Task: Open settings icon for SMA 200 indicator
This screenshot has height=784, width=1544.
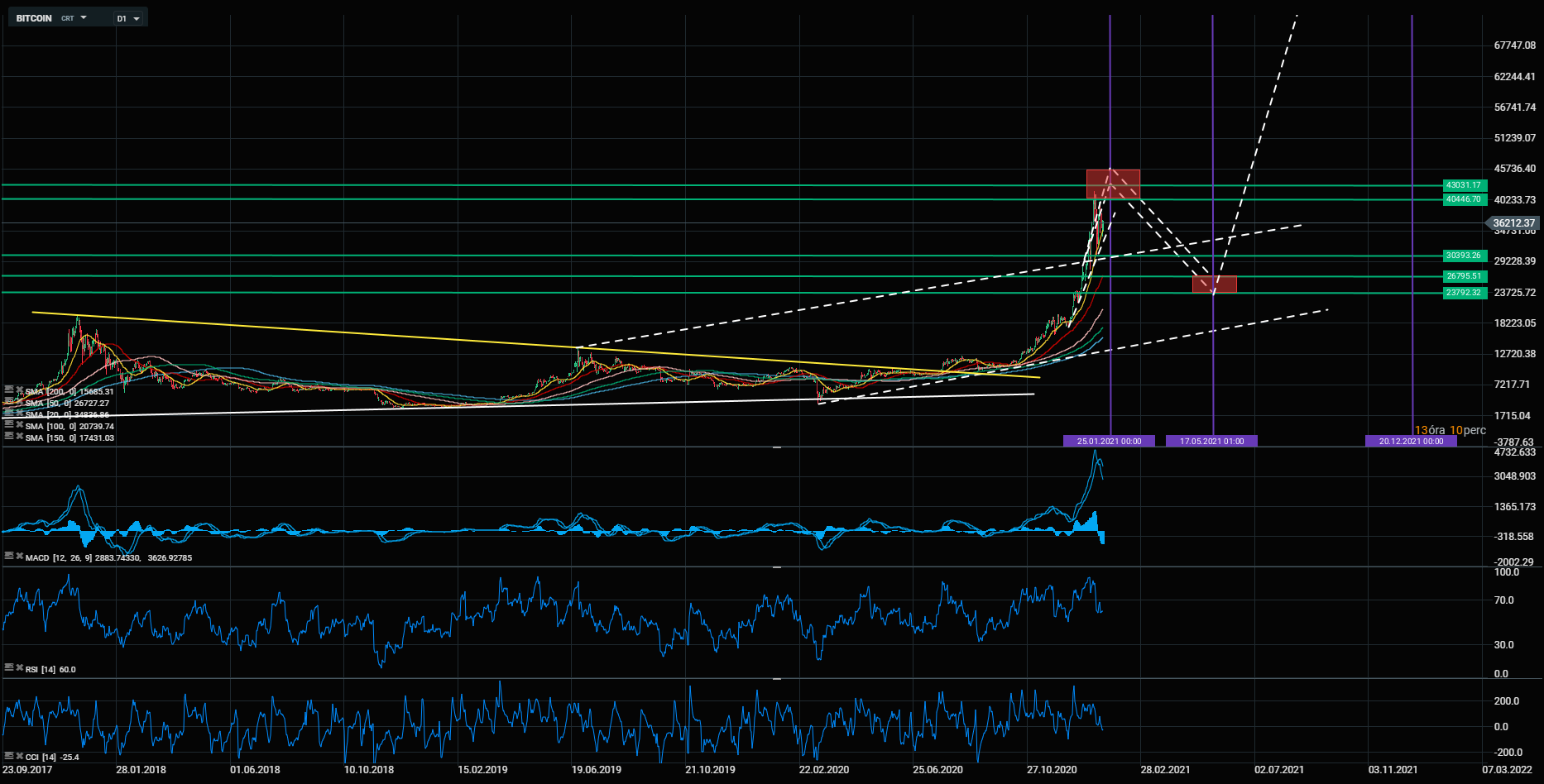Action: (x=8, y=391)
